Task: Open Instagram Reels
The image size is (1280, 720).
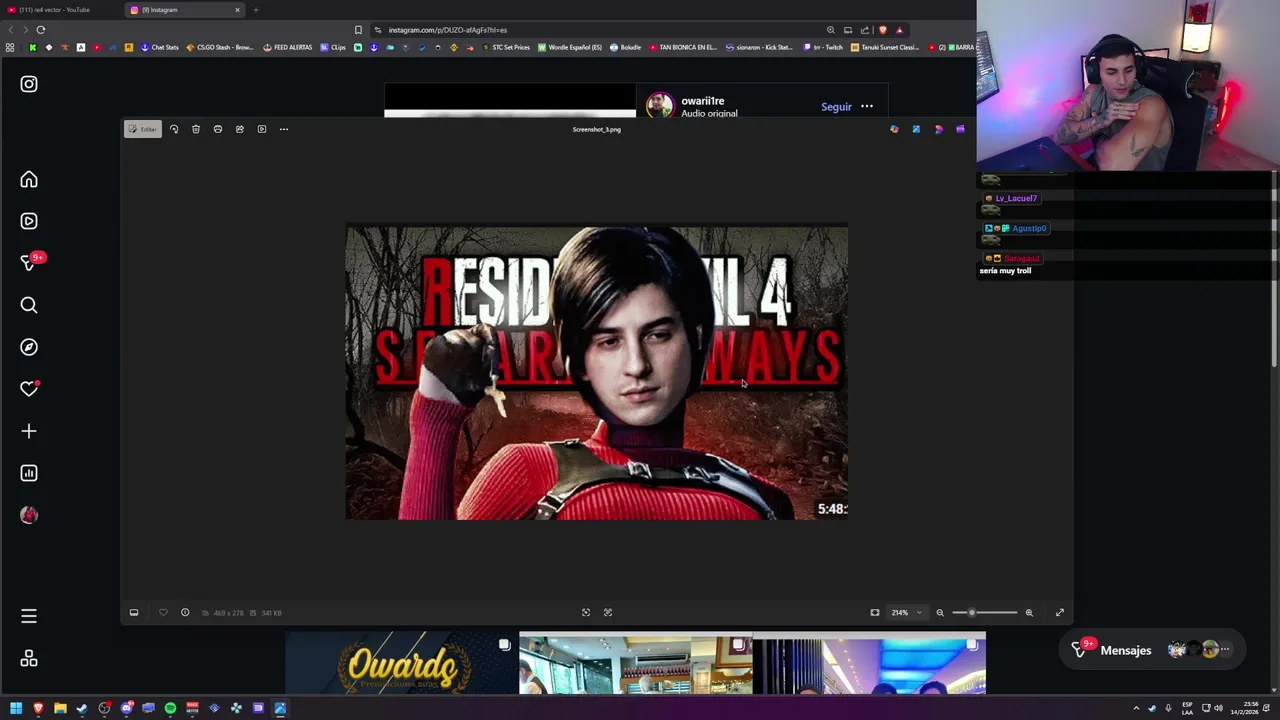Action: [29, 221]
